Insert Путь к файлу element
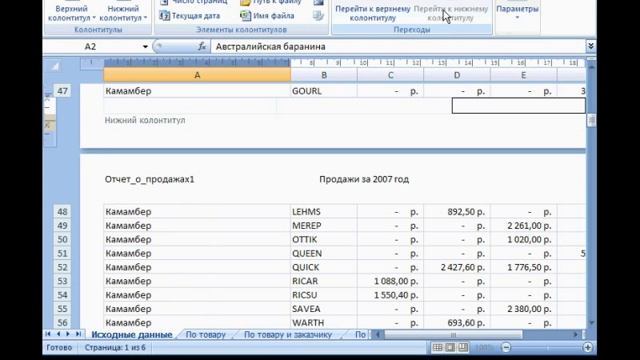 click(x=271, y=2)
